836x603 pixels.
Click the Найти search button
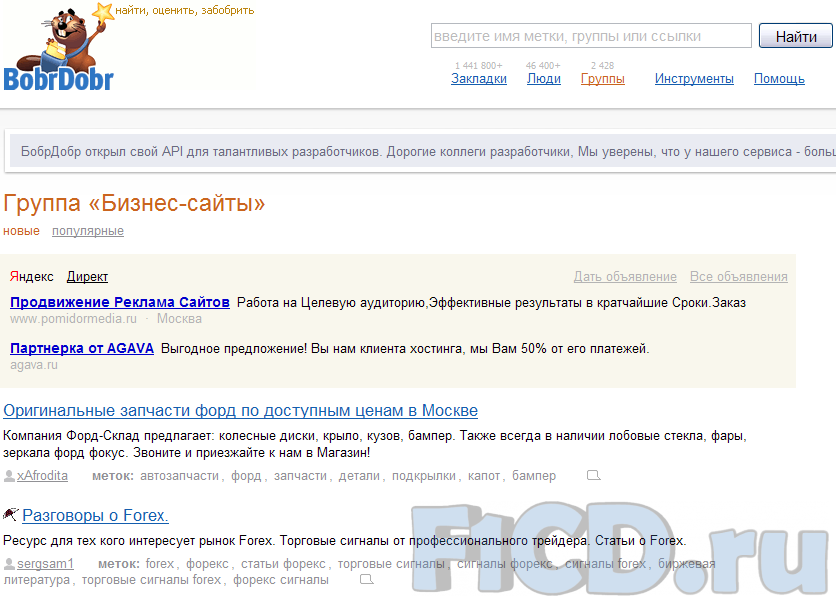point(795,36)
